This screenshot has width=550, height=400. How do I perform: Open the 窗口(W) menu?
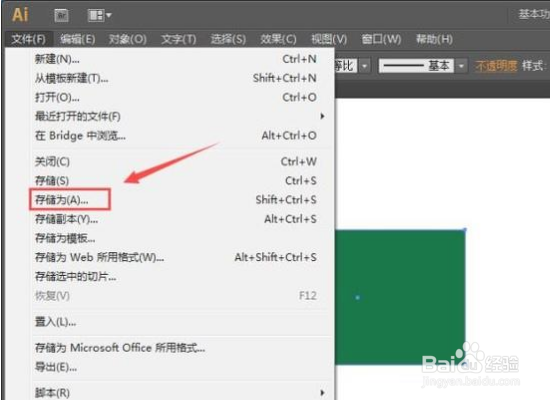click(381, 39)
